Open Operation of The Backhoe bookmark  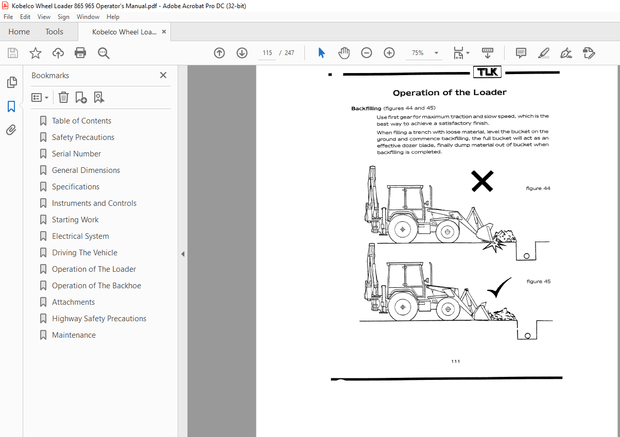(x=96, y=286)
